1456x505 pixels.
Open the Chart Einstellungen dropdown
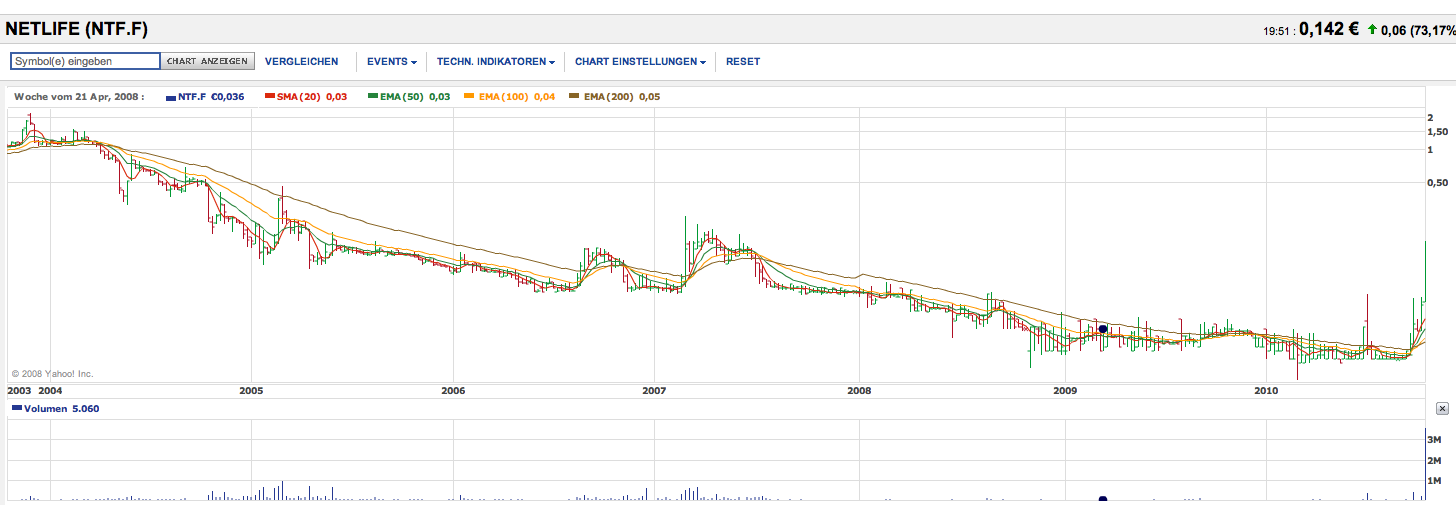coord(640,61)
